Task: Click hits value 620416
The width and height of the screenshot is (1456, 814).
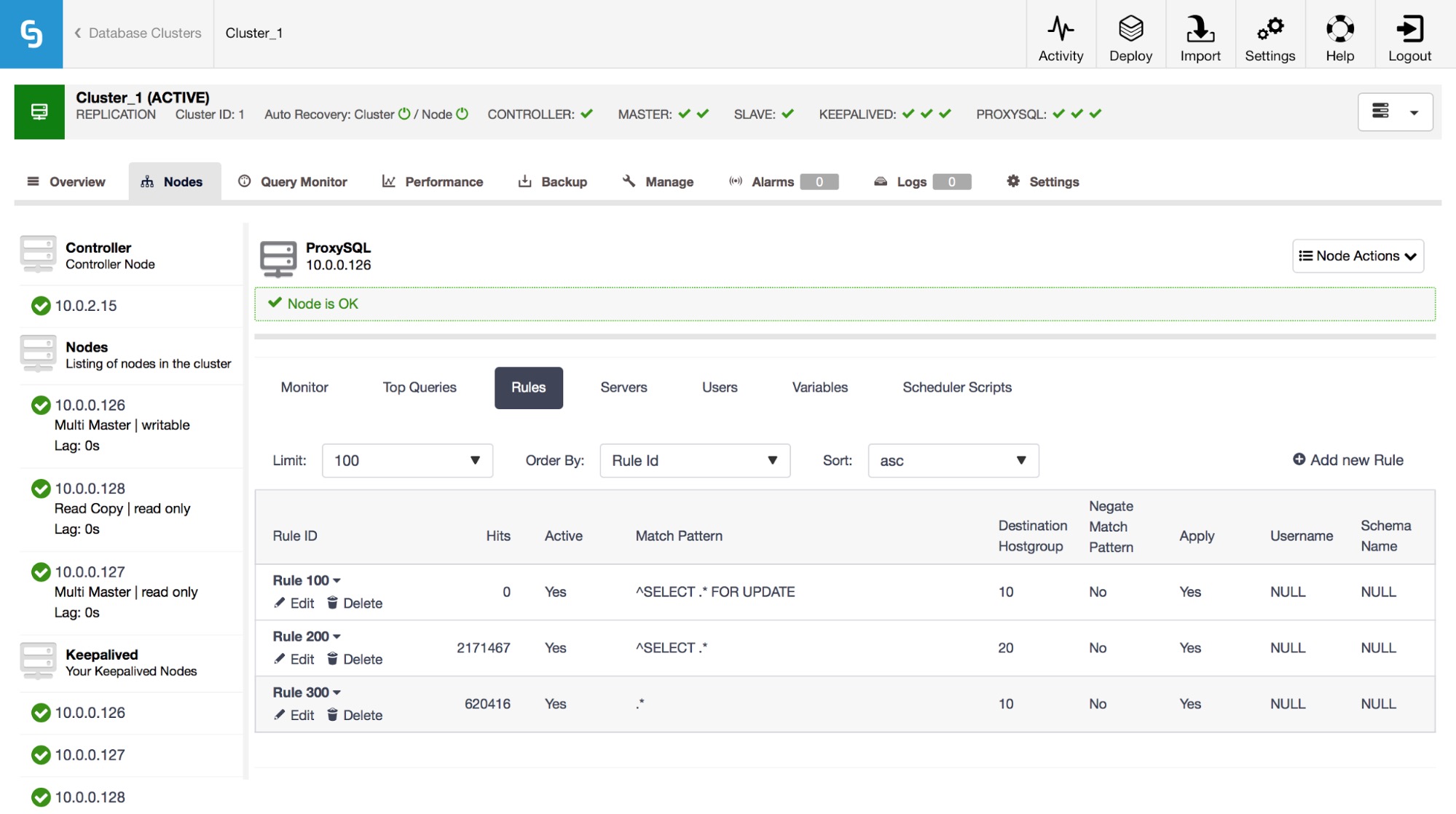Action: point(487,704)
